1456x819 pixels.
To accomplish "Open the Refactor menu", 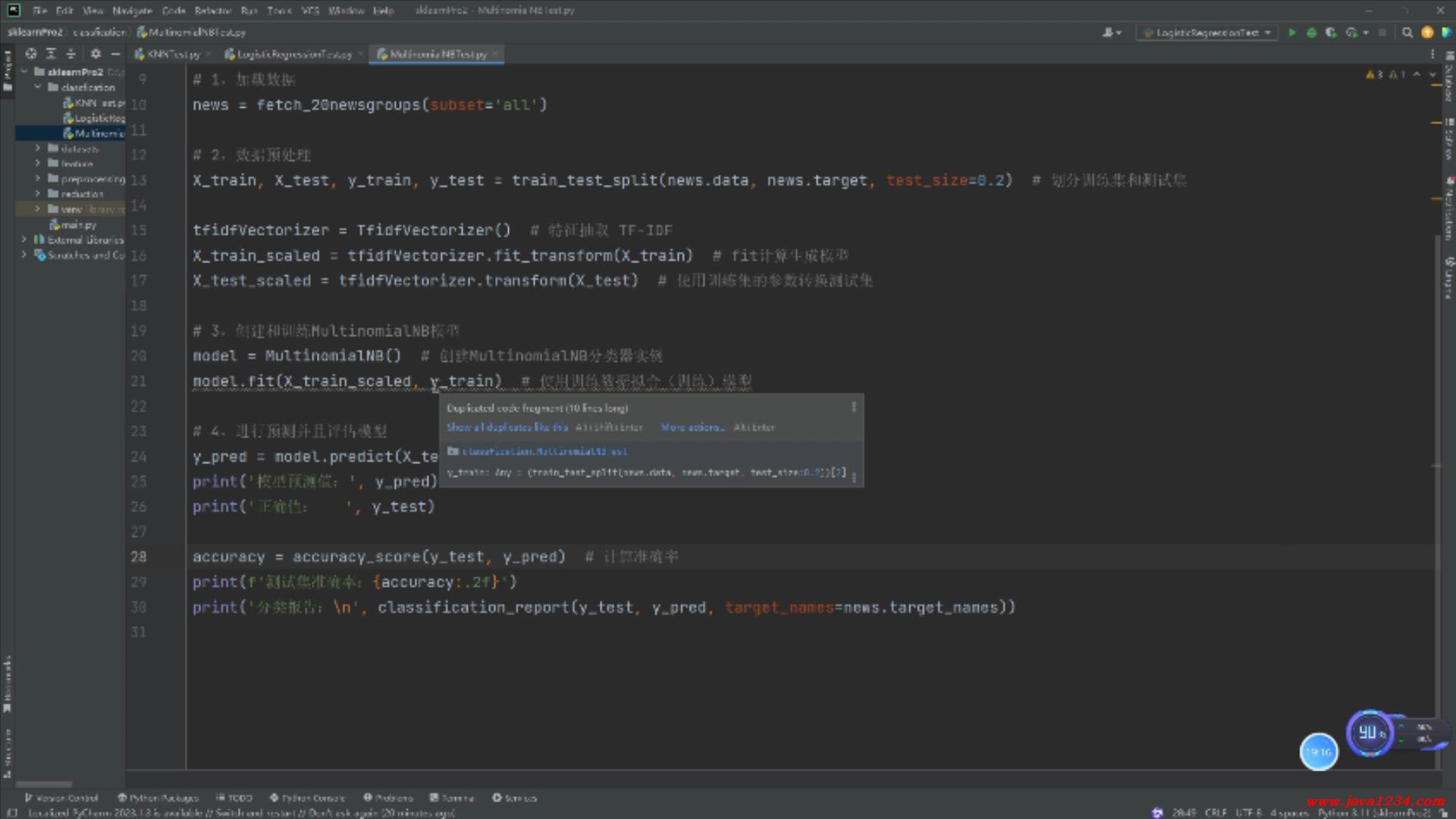I will coord(212,11).
